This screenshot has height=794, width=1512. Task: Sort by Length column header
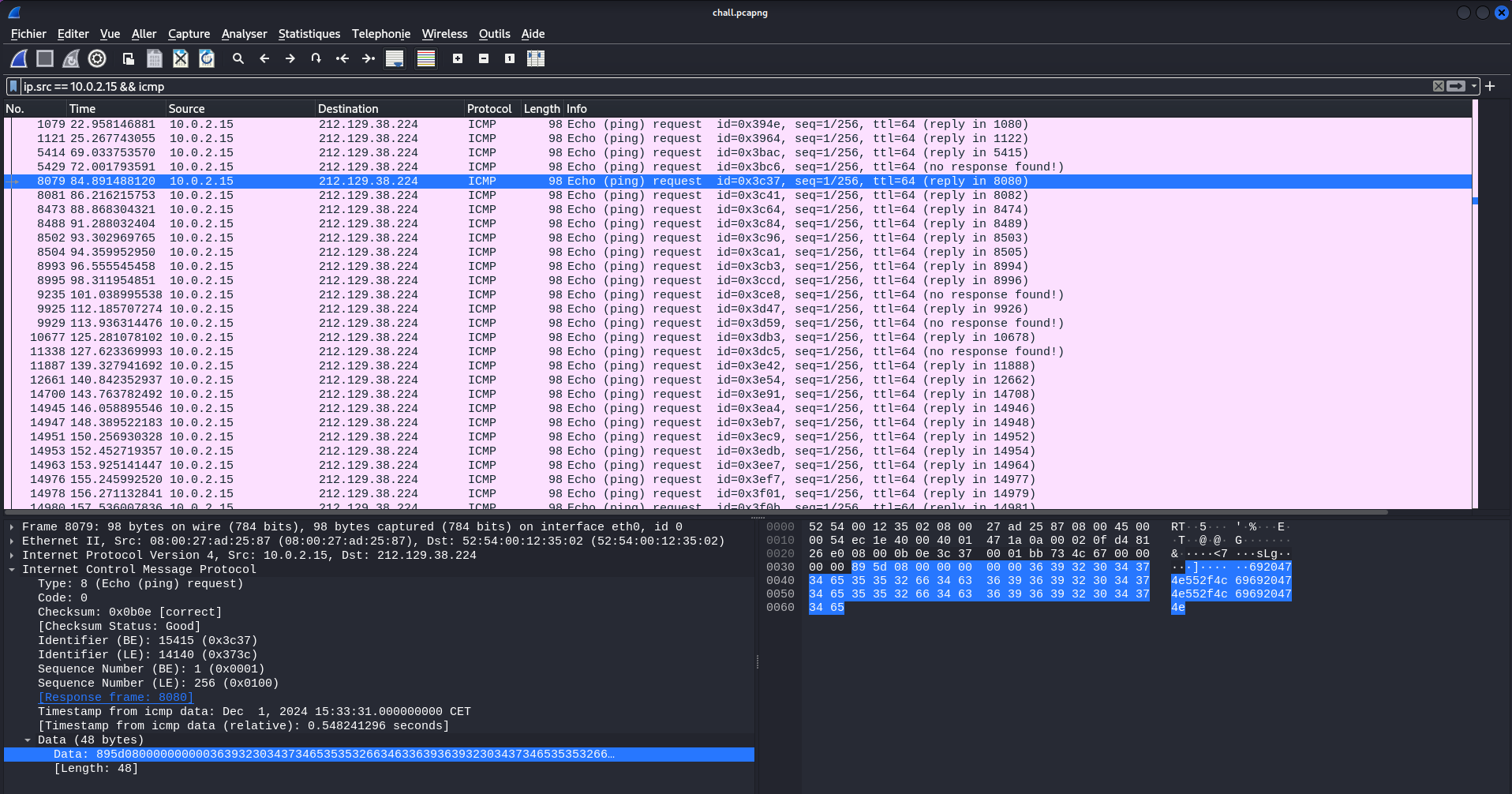pyautogui.click(x=542, y=109)
